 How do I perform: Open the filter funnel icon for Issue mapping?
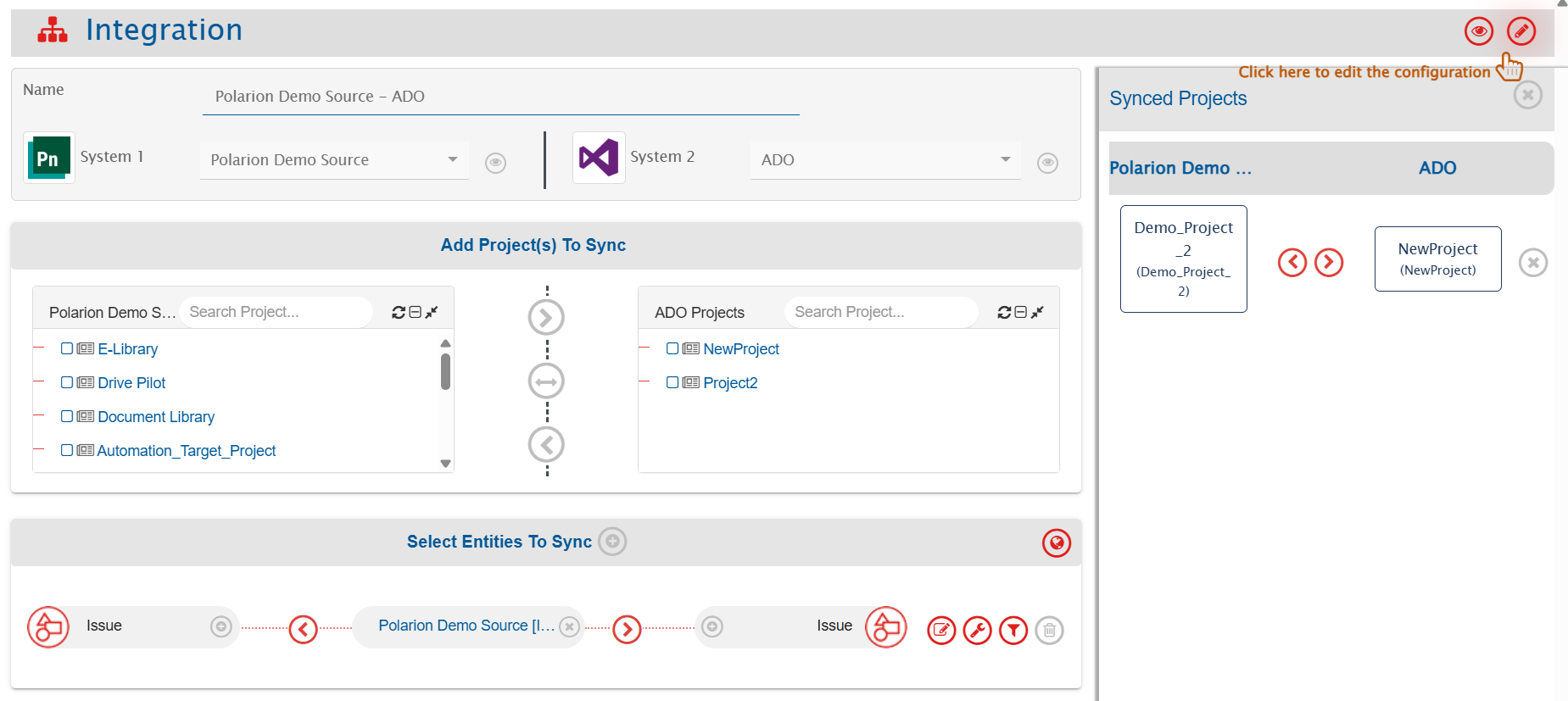pyautogui.click(x=1013, y=630)
